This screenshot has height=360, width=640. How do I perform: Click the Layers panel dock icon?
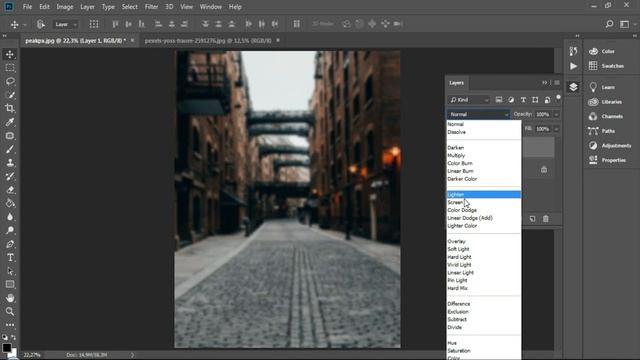[x=573, y=87]
